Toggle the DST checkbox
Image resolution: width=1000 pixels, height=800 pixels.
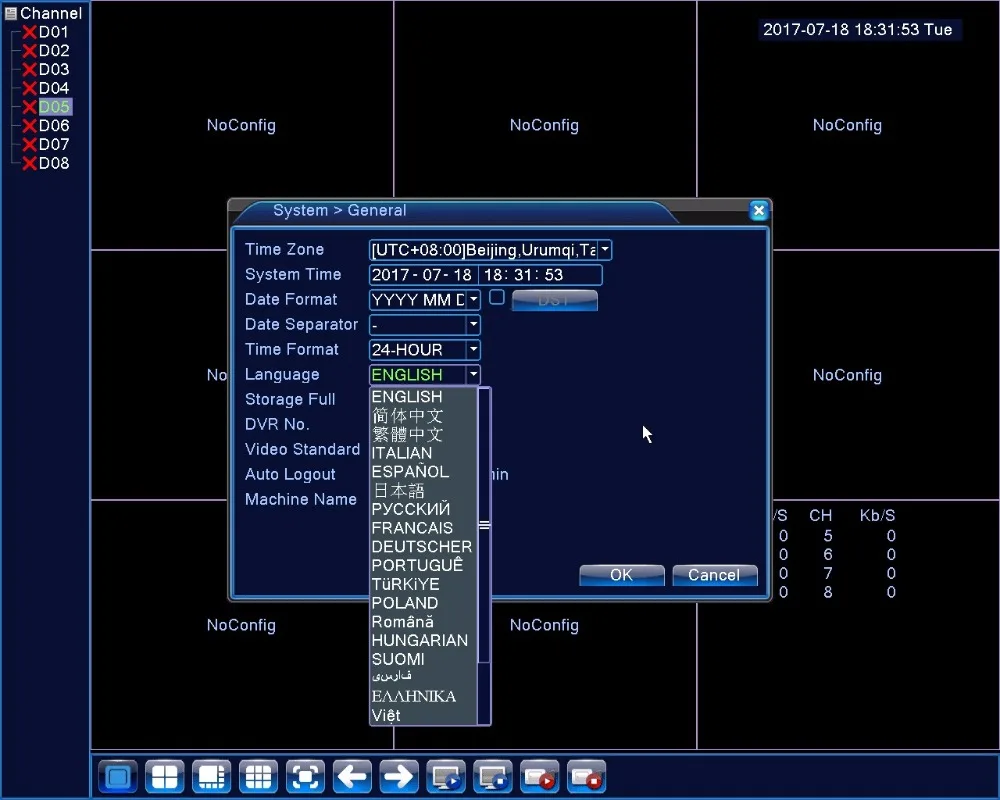[497, 297]
